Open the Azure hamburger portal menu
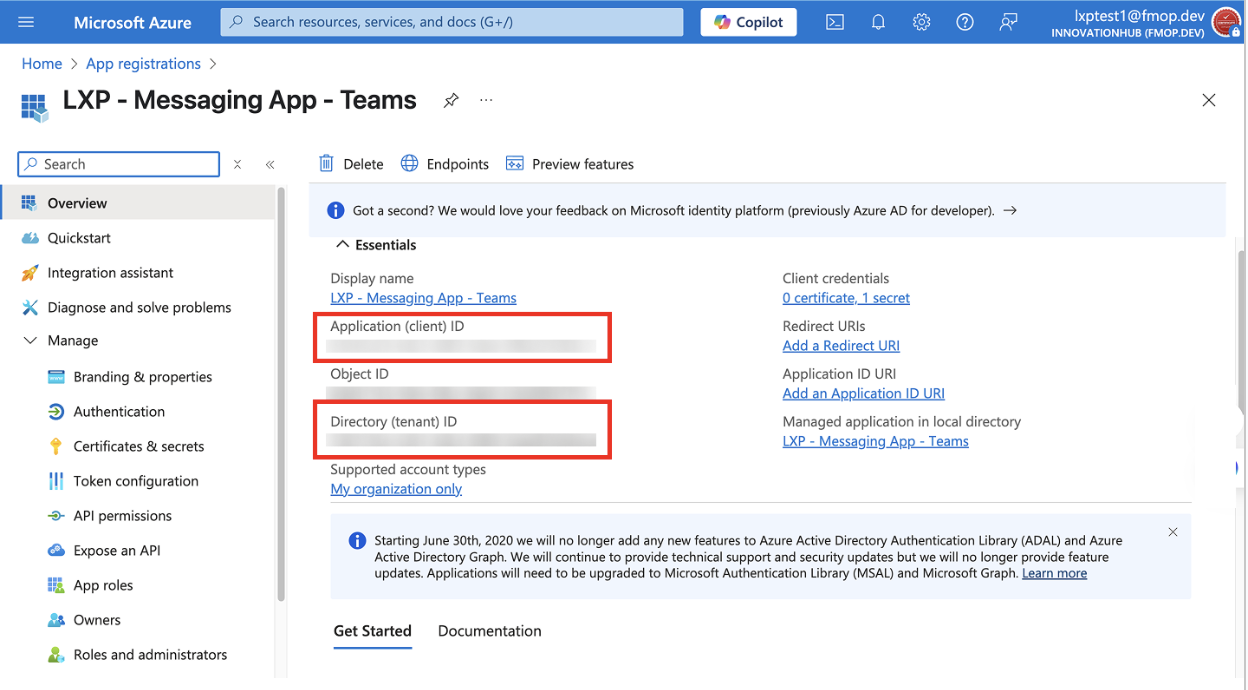1248x690 pixels. 26,22
